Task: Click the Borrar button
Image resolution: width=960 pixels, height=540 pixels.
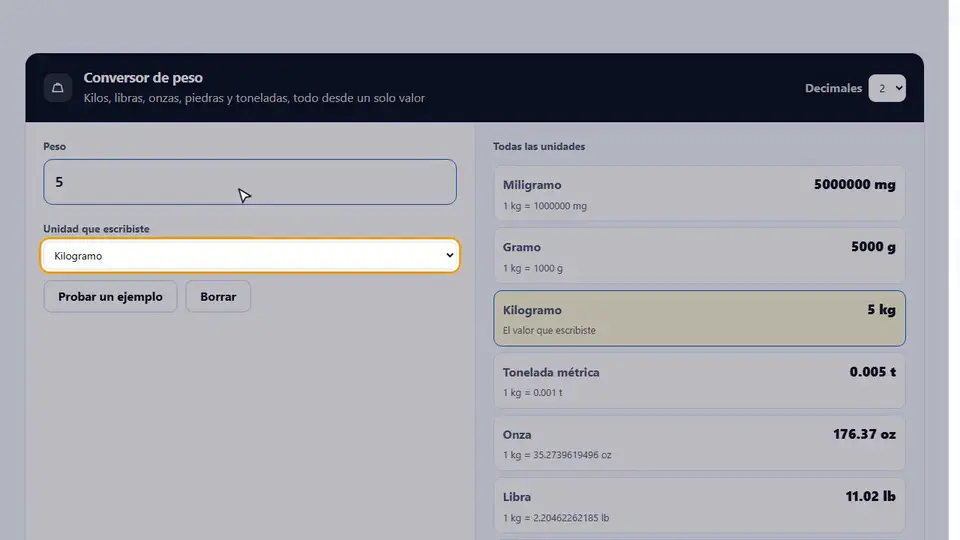Action: (218, 296)
